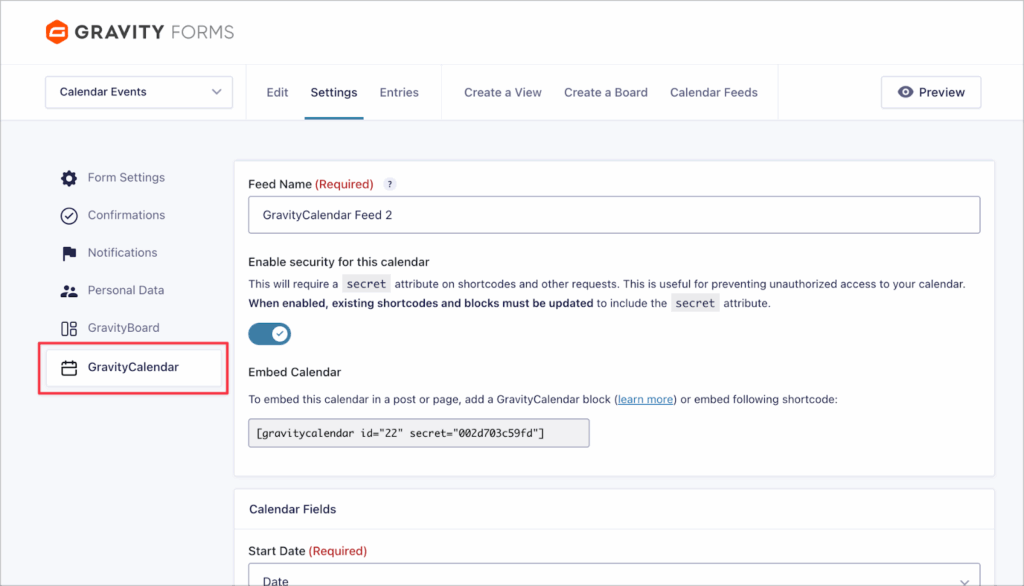The image size is (1024, 586).
Task: Click the 'Enable security for this calendar' label
Action: coord(338,262)
